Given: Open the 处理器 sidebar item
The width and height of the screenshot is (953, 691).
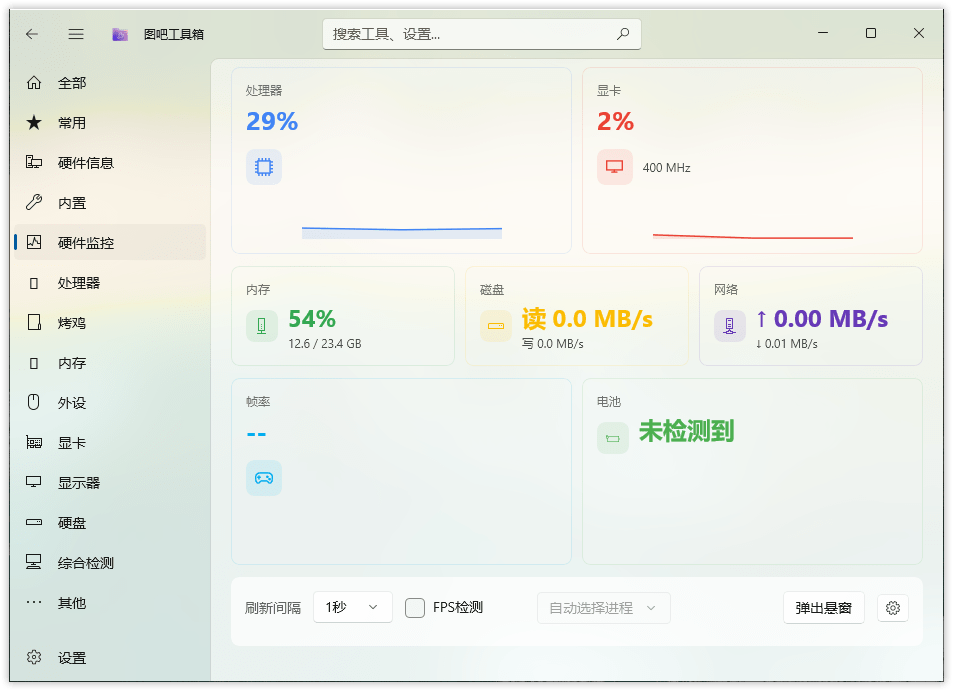Looking at the screenshot, I should 109,283.
